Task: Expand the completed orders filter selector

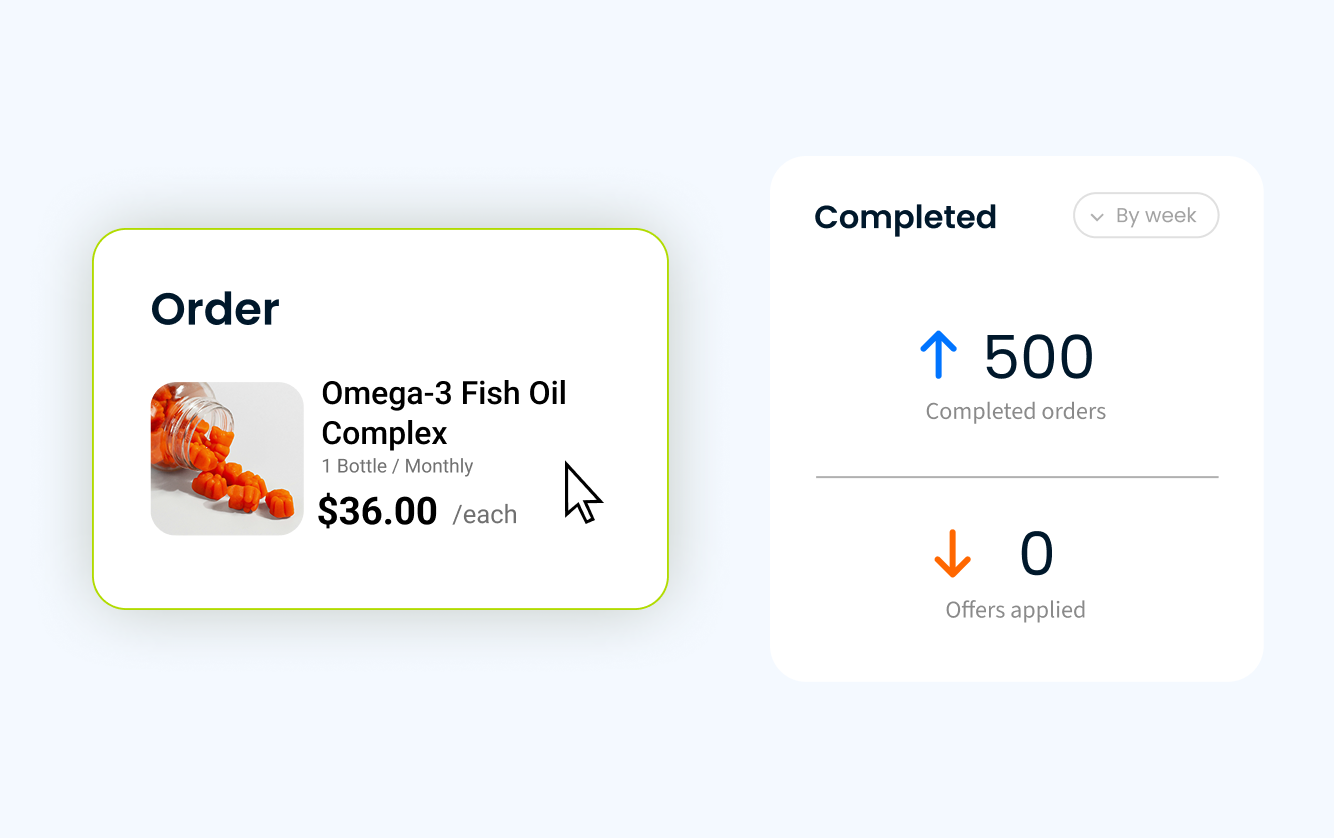Action: [1145, 215]
